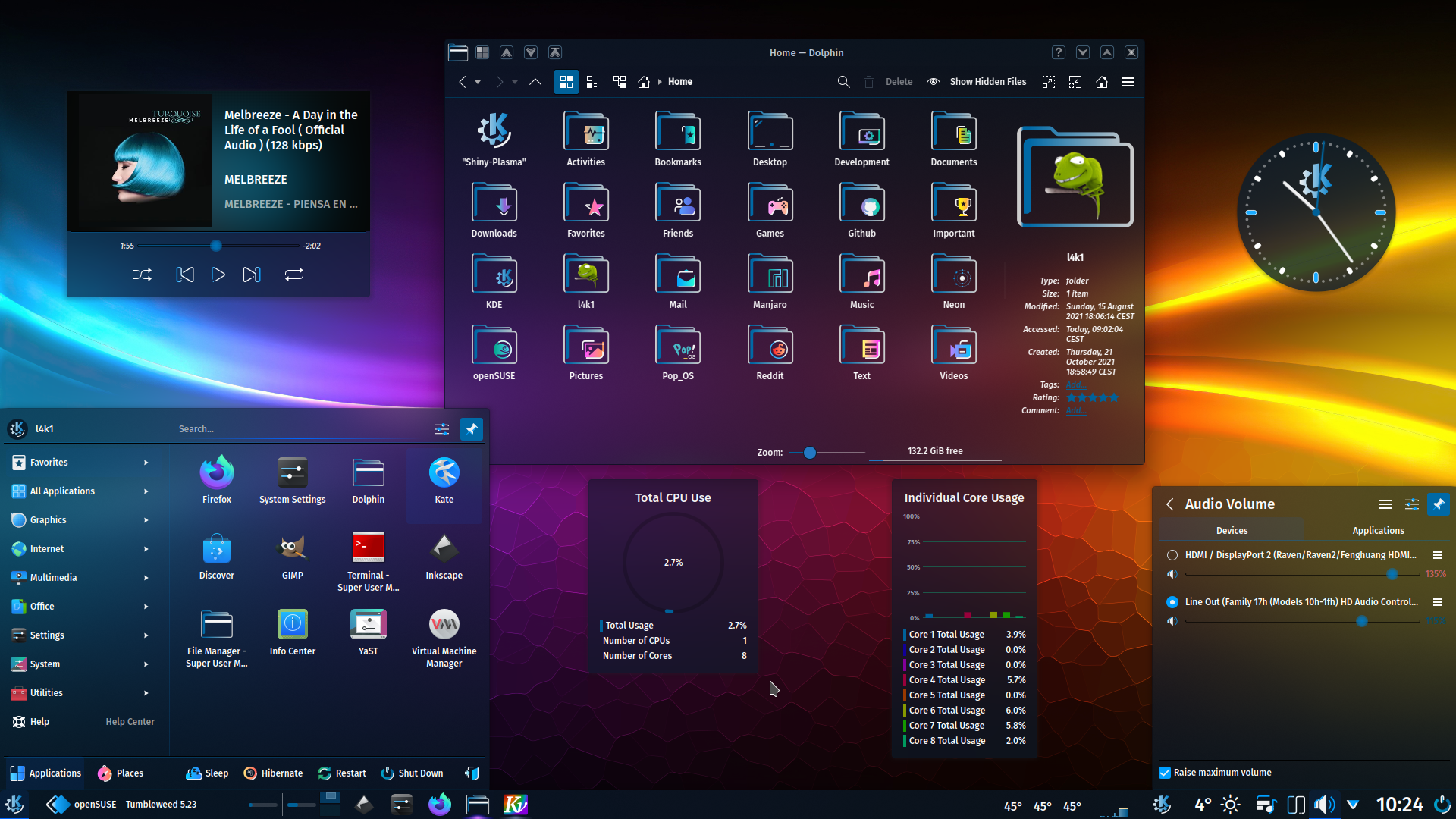This screenshot has width=1456, height=819.
Task: Click the Sleep button
Action: (207, 773)
